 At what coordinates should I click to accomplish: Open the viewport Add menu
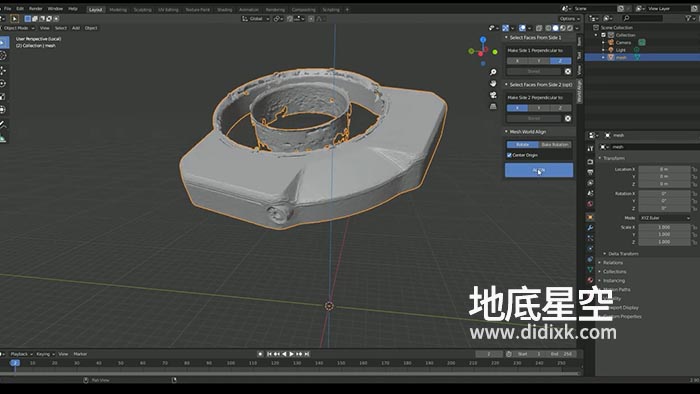pyautogui.click(x=75, y=28)
